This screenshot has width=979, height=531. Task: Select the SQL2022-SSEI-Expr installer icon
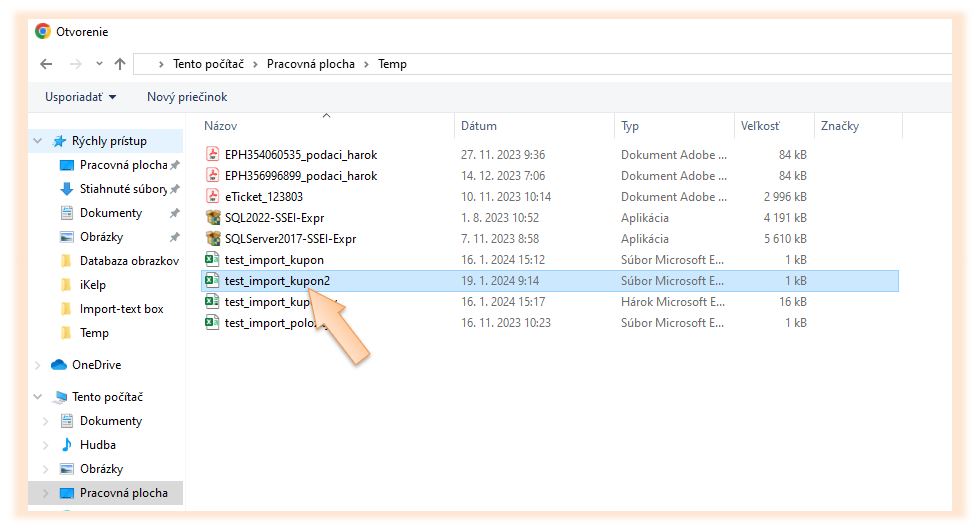pos(212,218)
